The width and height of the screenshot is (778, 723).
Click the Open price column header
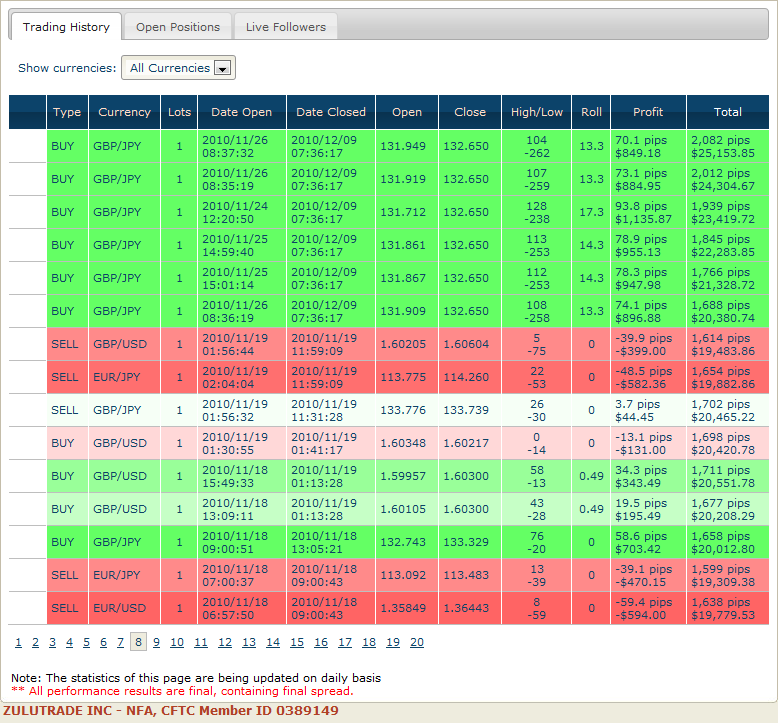(x=407, y=112)
